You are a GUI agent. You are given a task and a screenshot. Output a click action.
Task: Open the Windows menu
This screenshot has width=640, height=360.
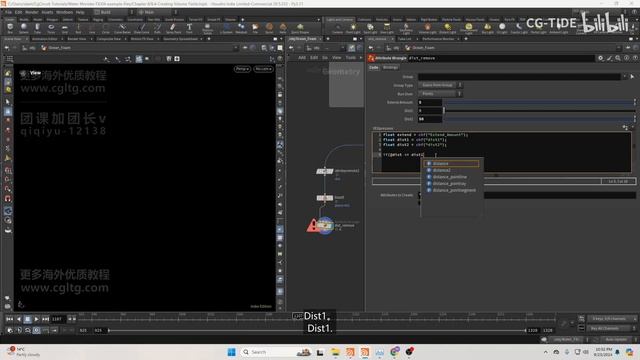64,12
